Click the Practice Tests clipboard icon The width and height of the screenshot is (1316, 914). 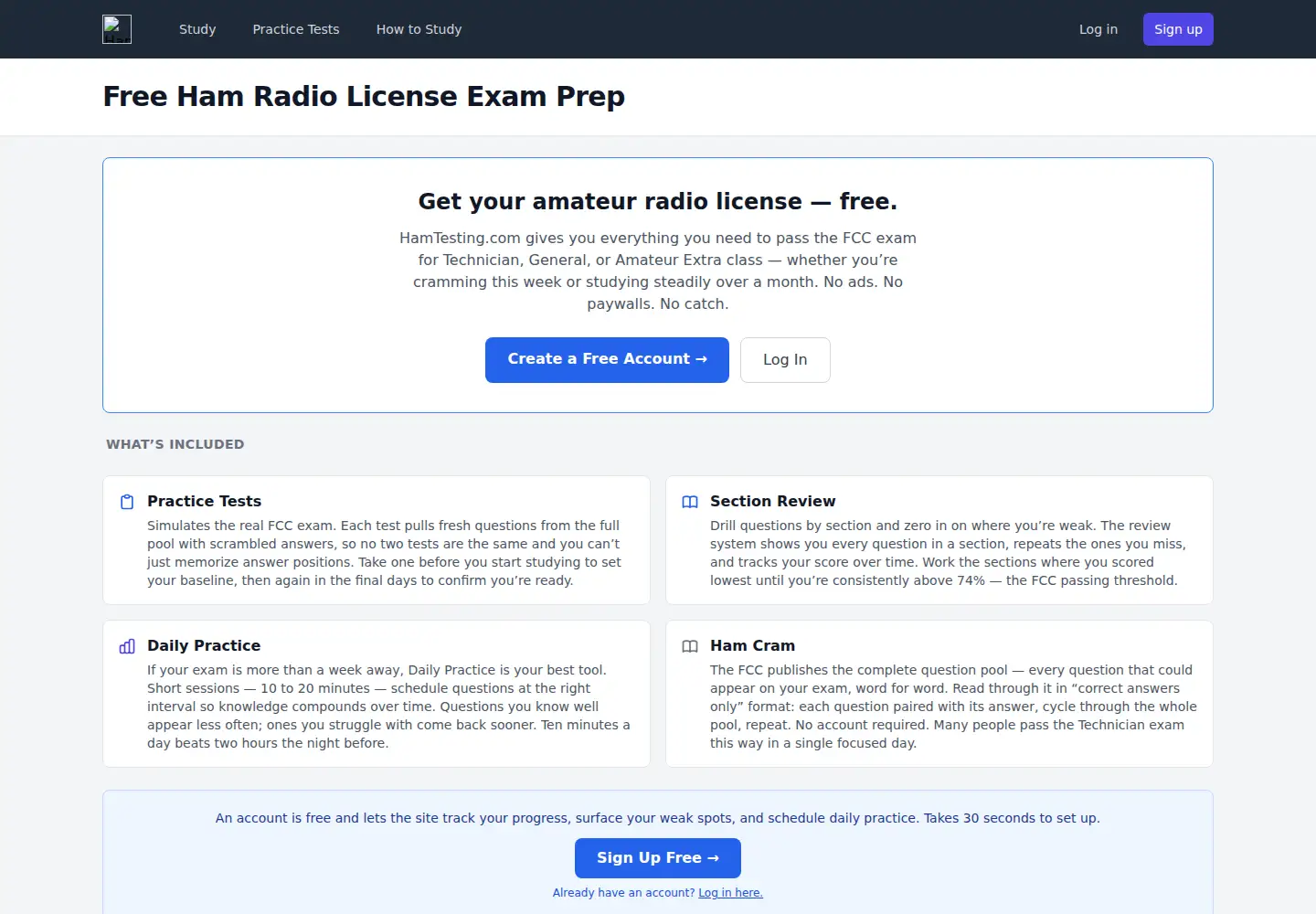click(127, 502)
